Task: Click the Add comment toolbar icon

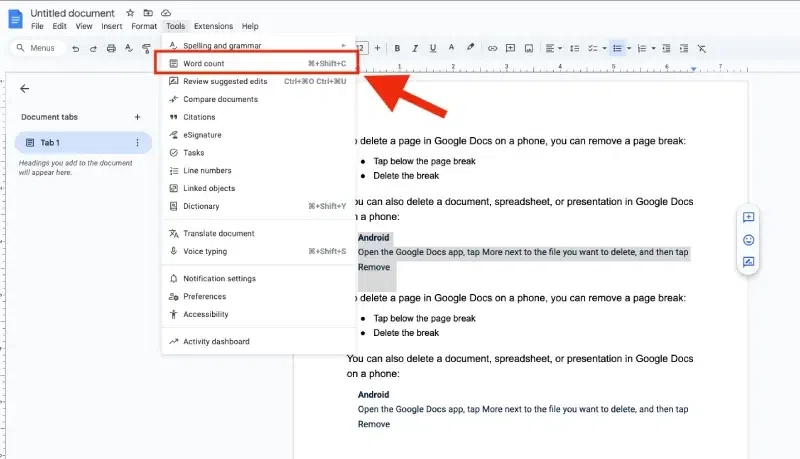Action: coord(510,48)
